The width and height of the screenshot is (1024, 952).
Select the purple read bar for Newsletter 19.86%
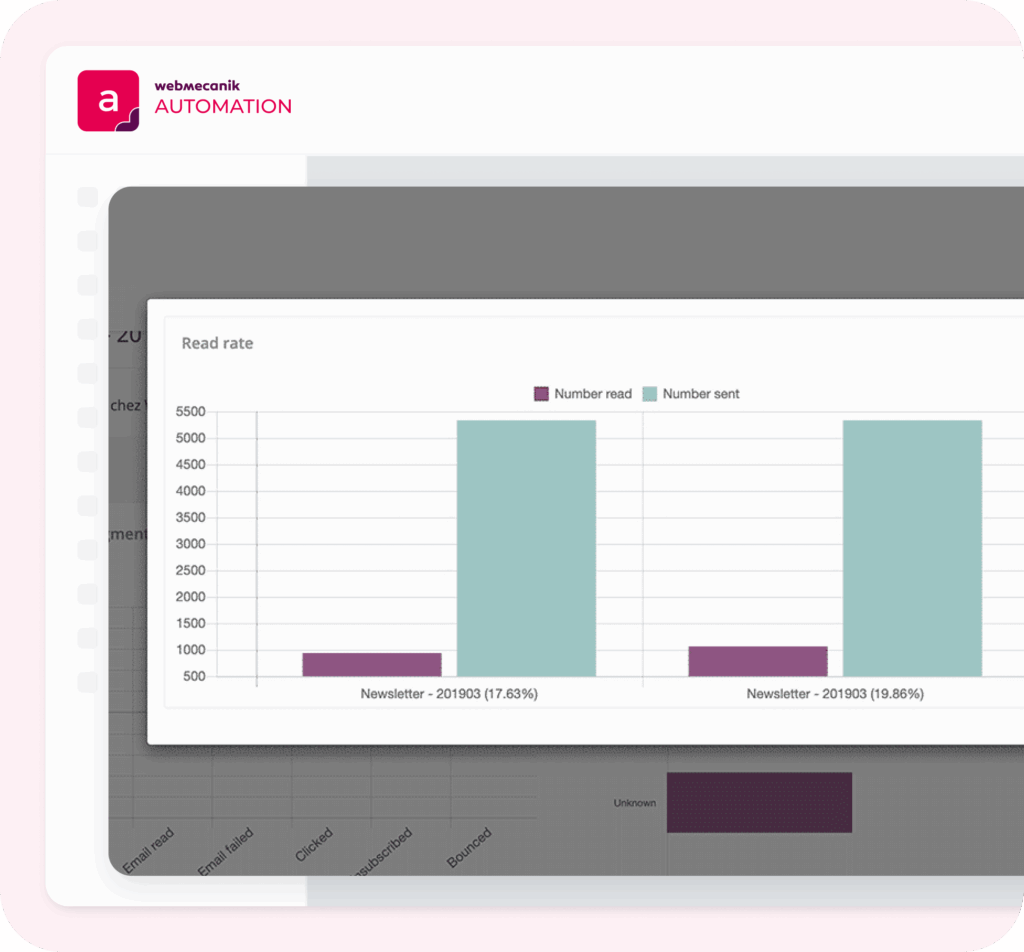(x=757, y=661)
